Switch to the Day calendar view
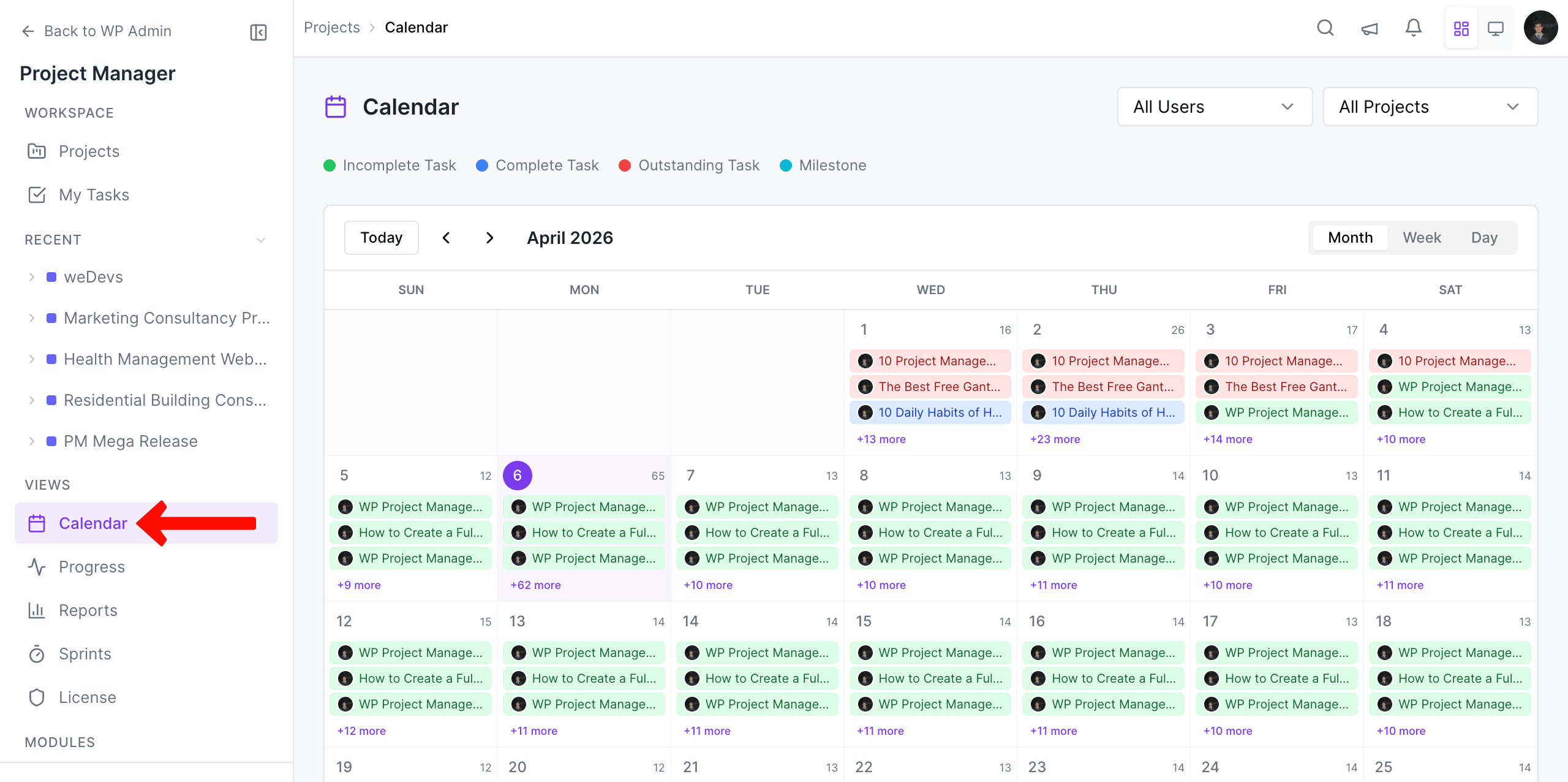The height and width of the screenshot is (782, 1568). 1485,237
